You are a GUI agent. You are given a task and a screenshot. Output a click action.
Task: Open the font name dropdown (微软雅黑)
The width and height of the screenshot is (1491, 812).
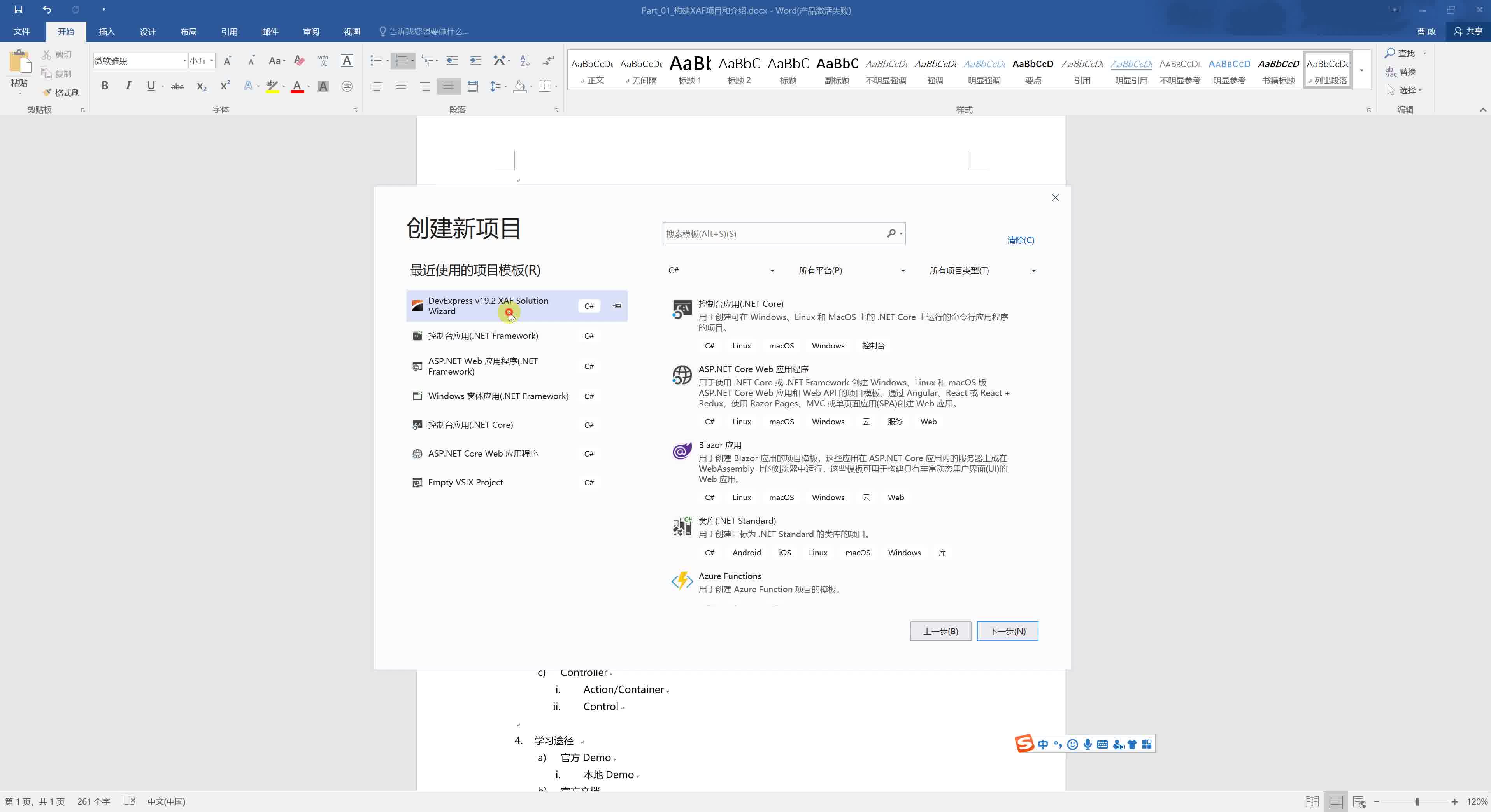(185, 61)
